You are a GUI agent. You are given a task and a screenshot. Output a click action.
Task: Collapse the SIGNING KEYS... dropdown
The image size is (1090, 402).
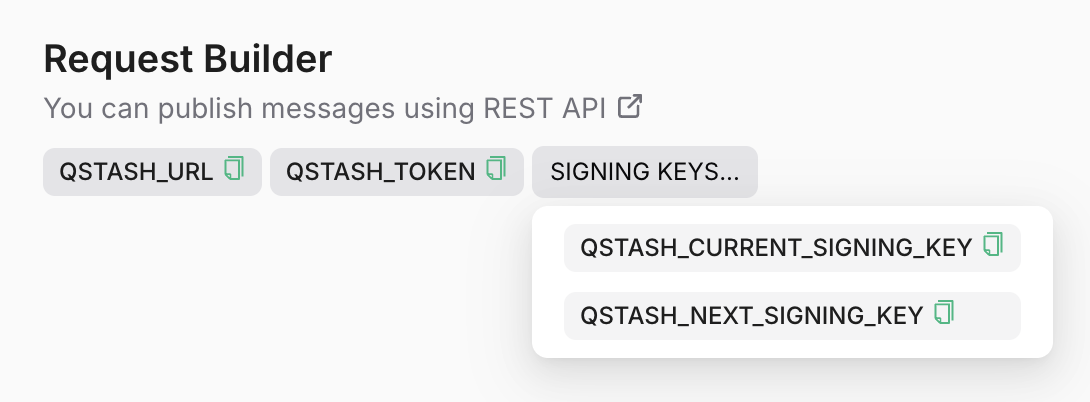(x=644, y=172)
